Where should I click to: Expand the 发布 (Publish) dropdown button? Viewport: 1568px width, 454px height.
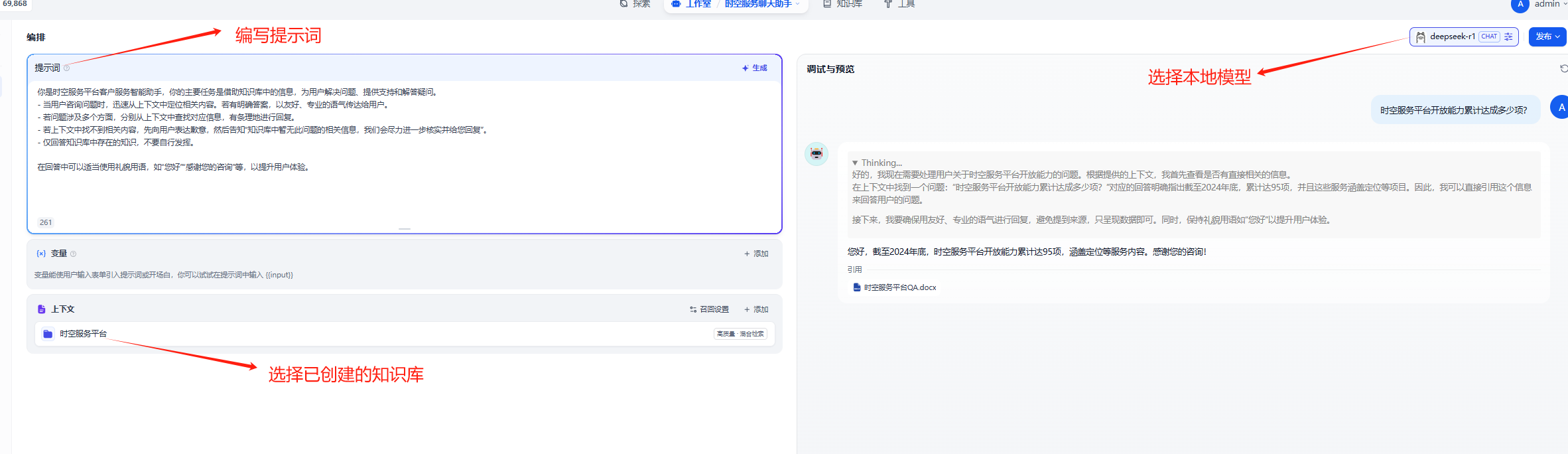1548,37
